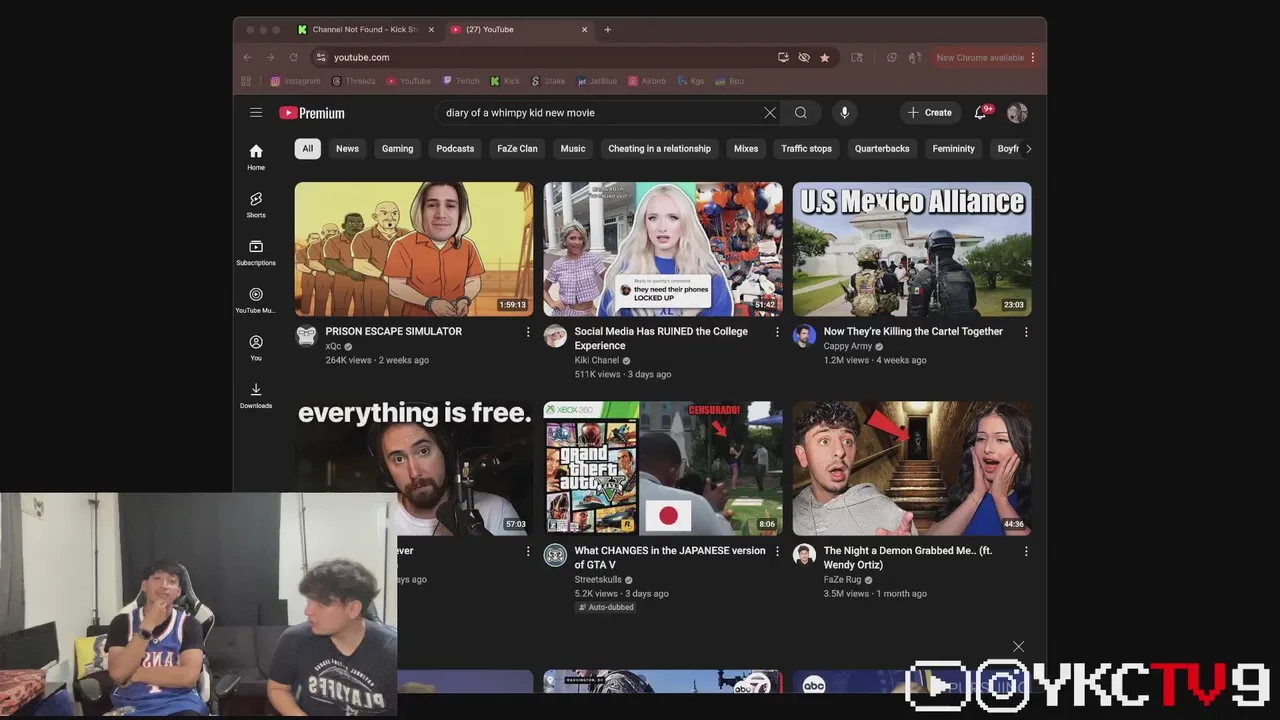Open Subscriptions in the sidebar
This screenshot has height=720, width=1280.
click(256, 253)
